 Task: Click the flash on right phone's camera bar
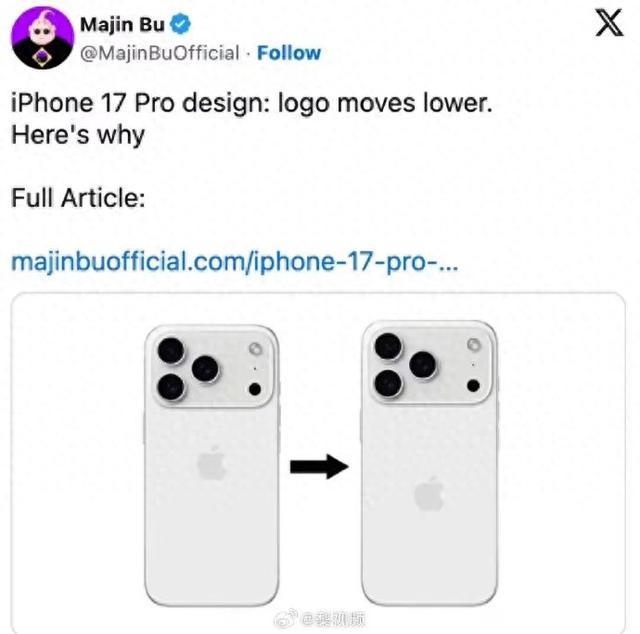pos(474,345)
